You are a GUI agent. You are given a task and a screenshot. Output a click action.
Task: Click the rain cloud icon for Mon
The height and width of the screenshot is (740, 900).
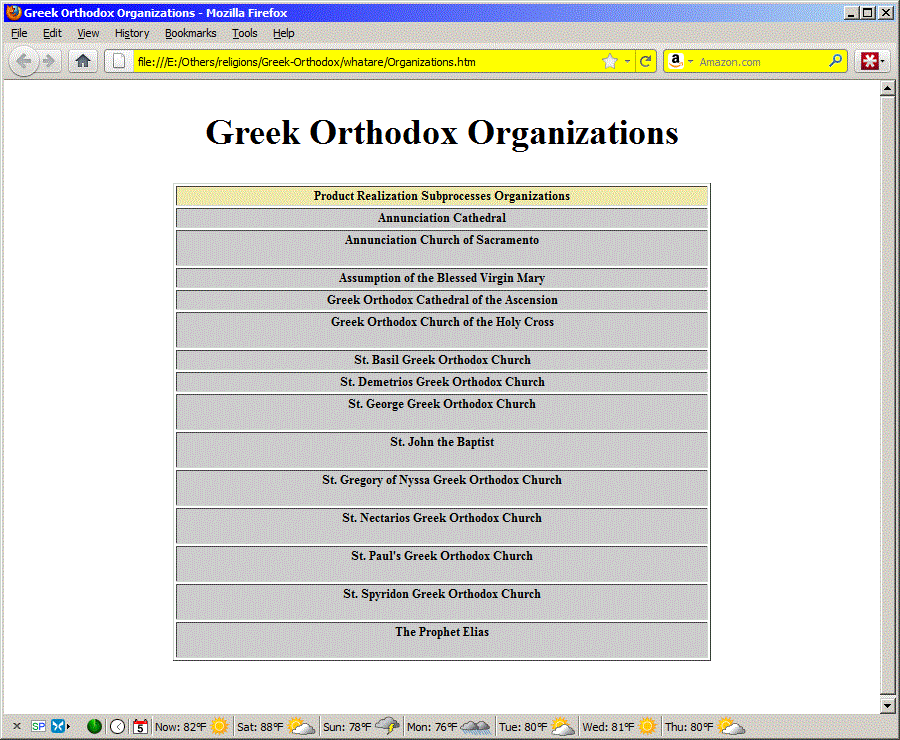tap(475, 727)
